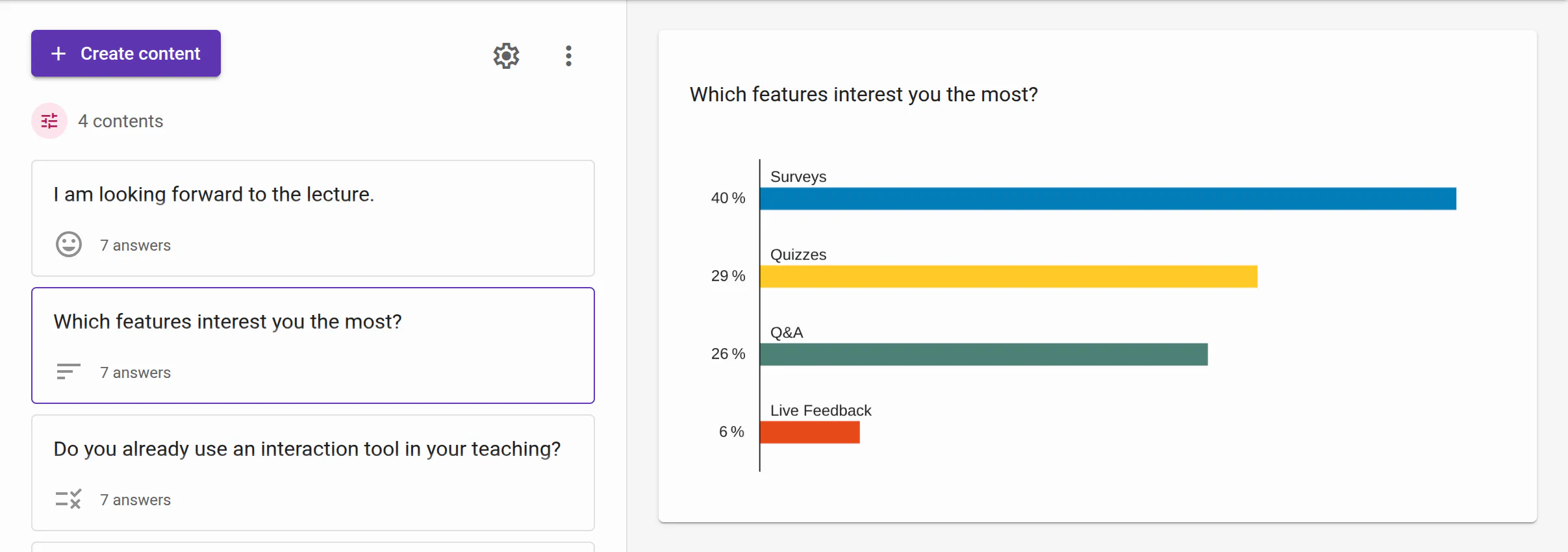Screen dimensions: 1568x552
Task: Click the 4 contents label
Action: coord(121,121)
